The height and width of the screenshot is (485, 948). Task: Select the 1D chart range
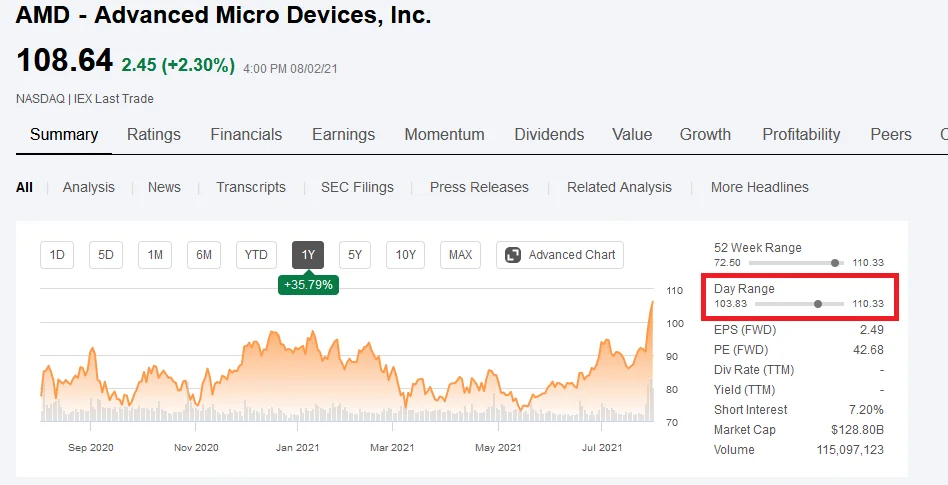point(57,255)
